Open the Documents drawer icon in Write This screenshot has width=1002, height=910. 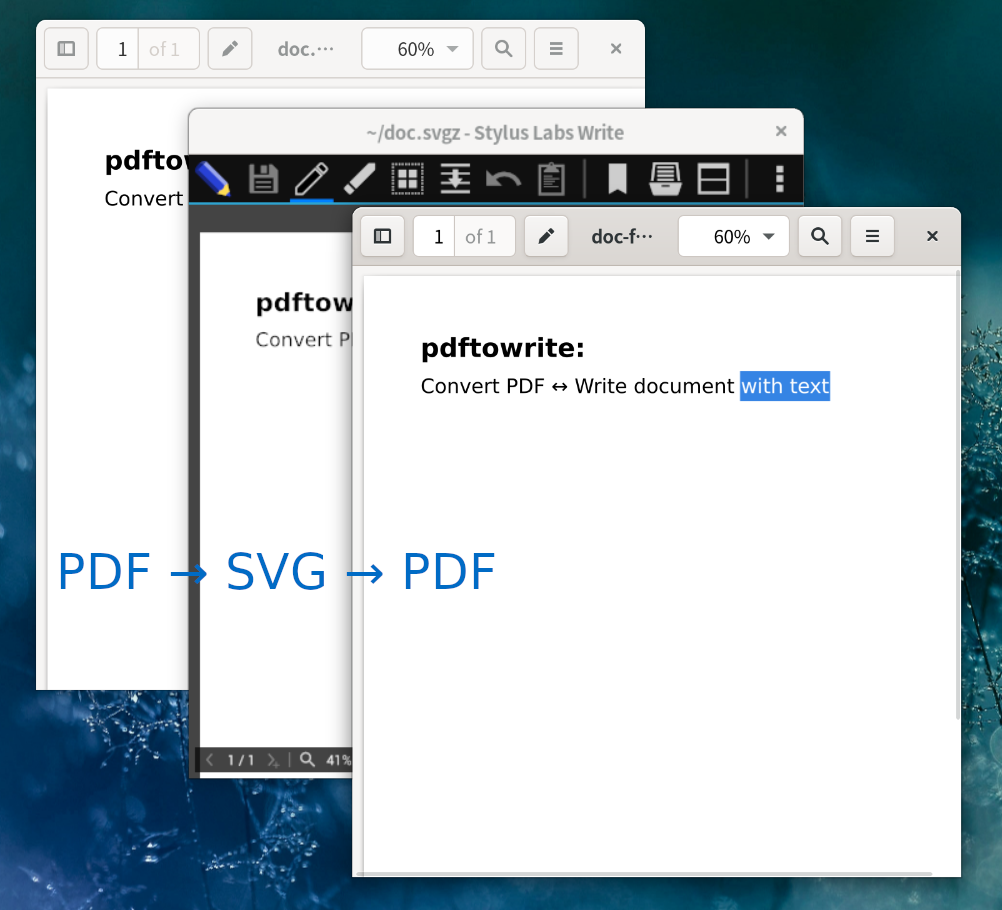(665, 178)
